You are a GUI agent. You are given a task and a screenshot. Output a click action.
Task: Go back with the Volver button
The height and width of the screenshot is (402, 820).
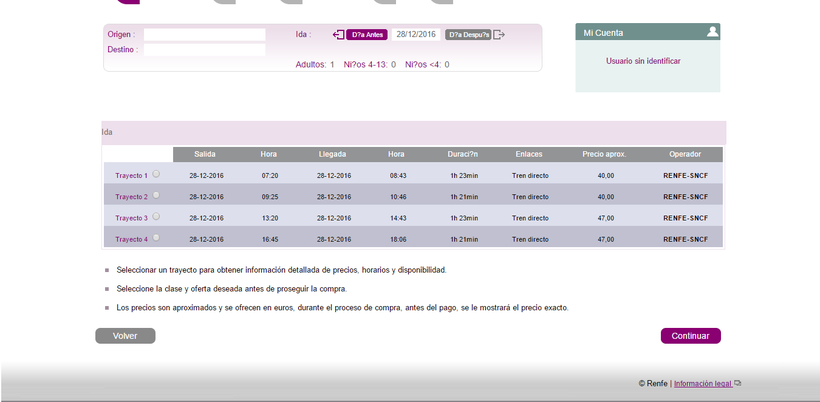[x=125, y=336]
